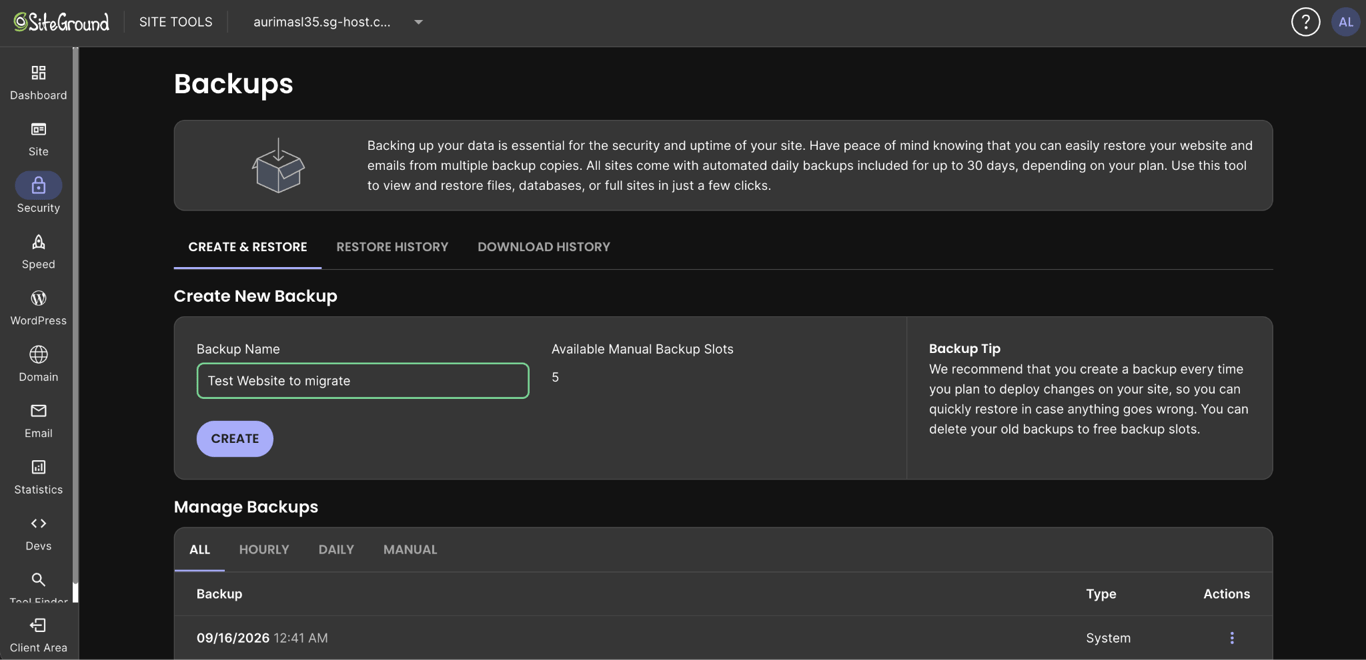Open the Tool Finder search icon

tap(38, 580)
